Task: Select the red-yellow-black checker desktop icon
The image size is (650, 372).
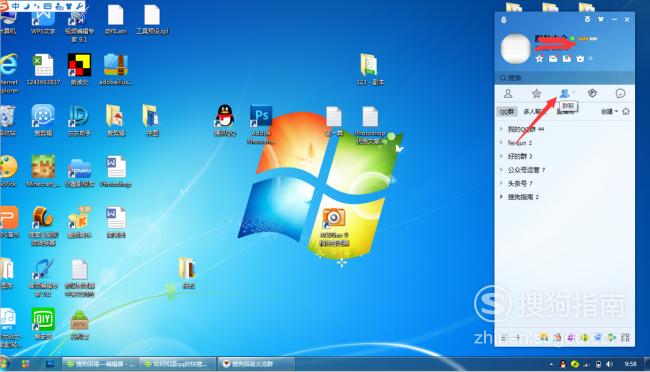Action: [79, 69]
